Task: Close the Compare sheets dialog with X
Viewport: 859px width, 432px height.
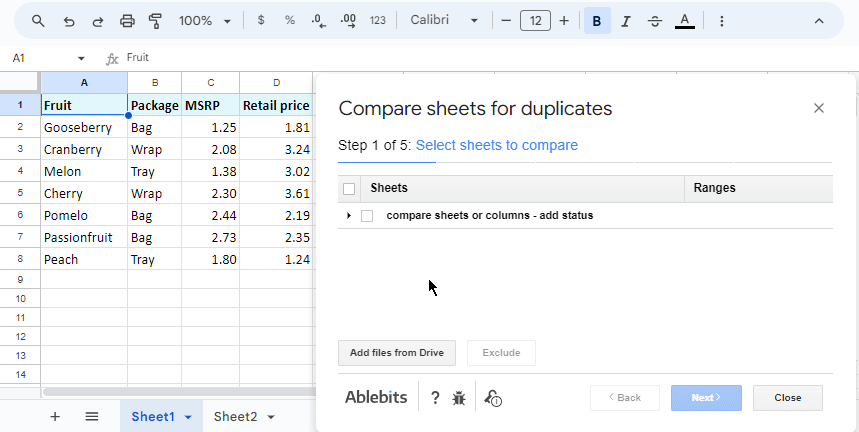Action: pyautogui.click(x=819, y=108)
